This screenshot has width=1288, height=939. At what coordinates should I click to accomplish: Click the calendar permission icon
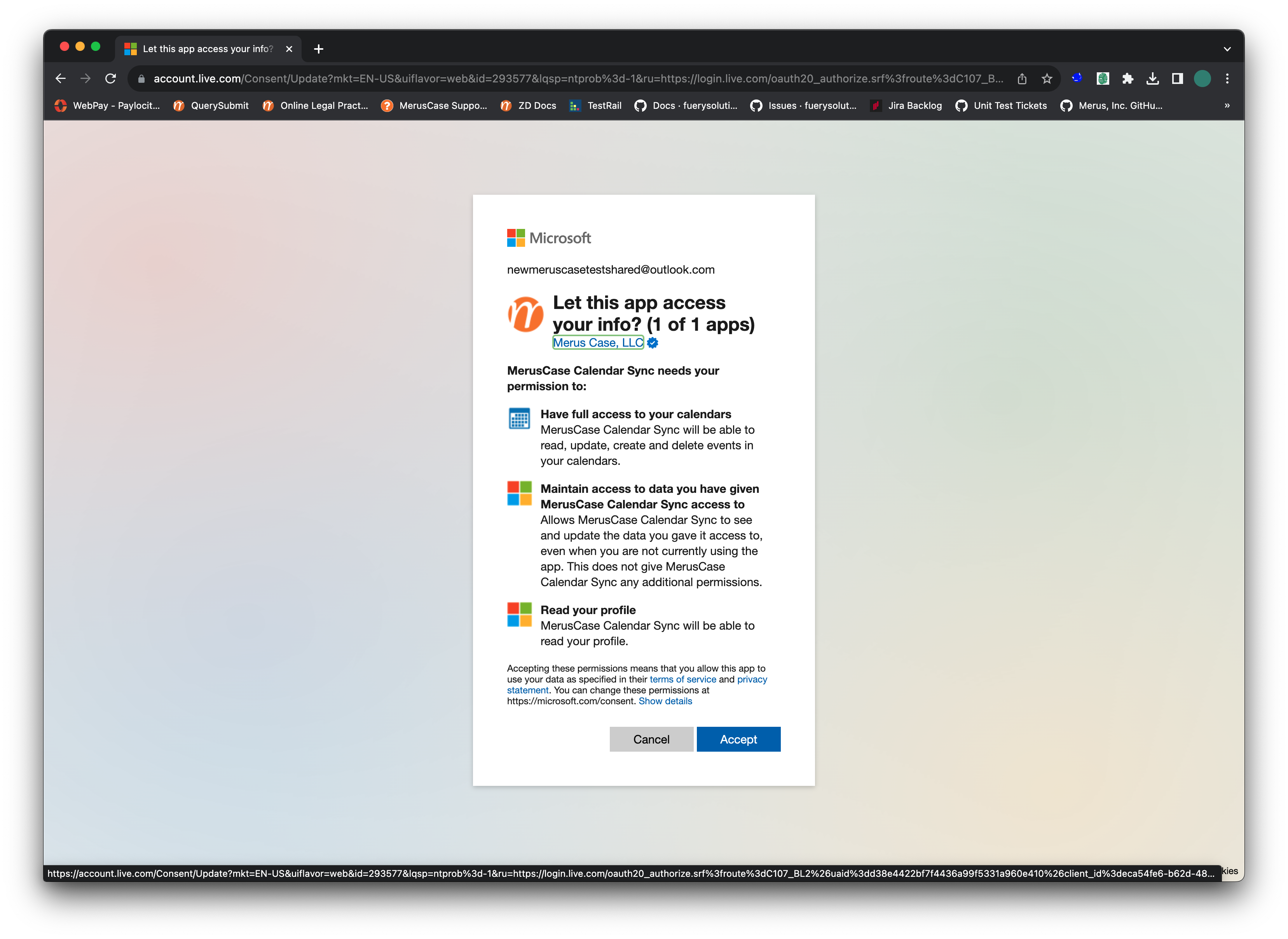pos(519,418)
